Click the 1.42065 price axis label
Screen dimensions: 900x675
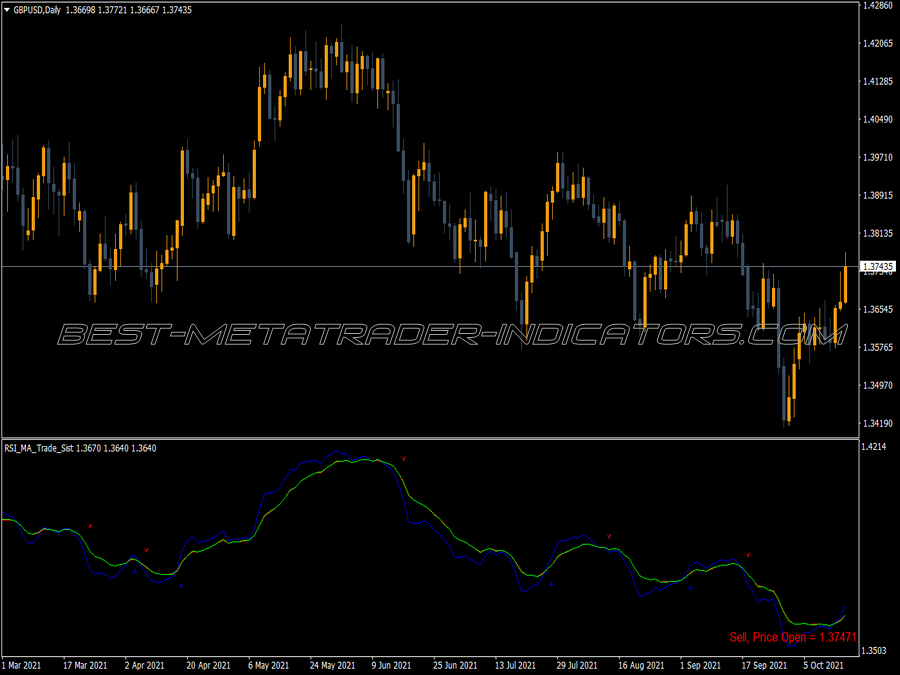click(878, 44)
